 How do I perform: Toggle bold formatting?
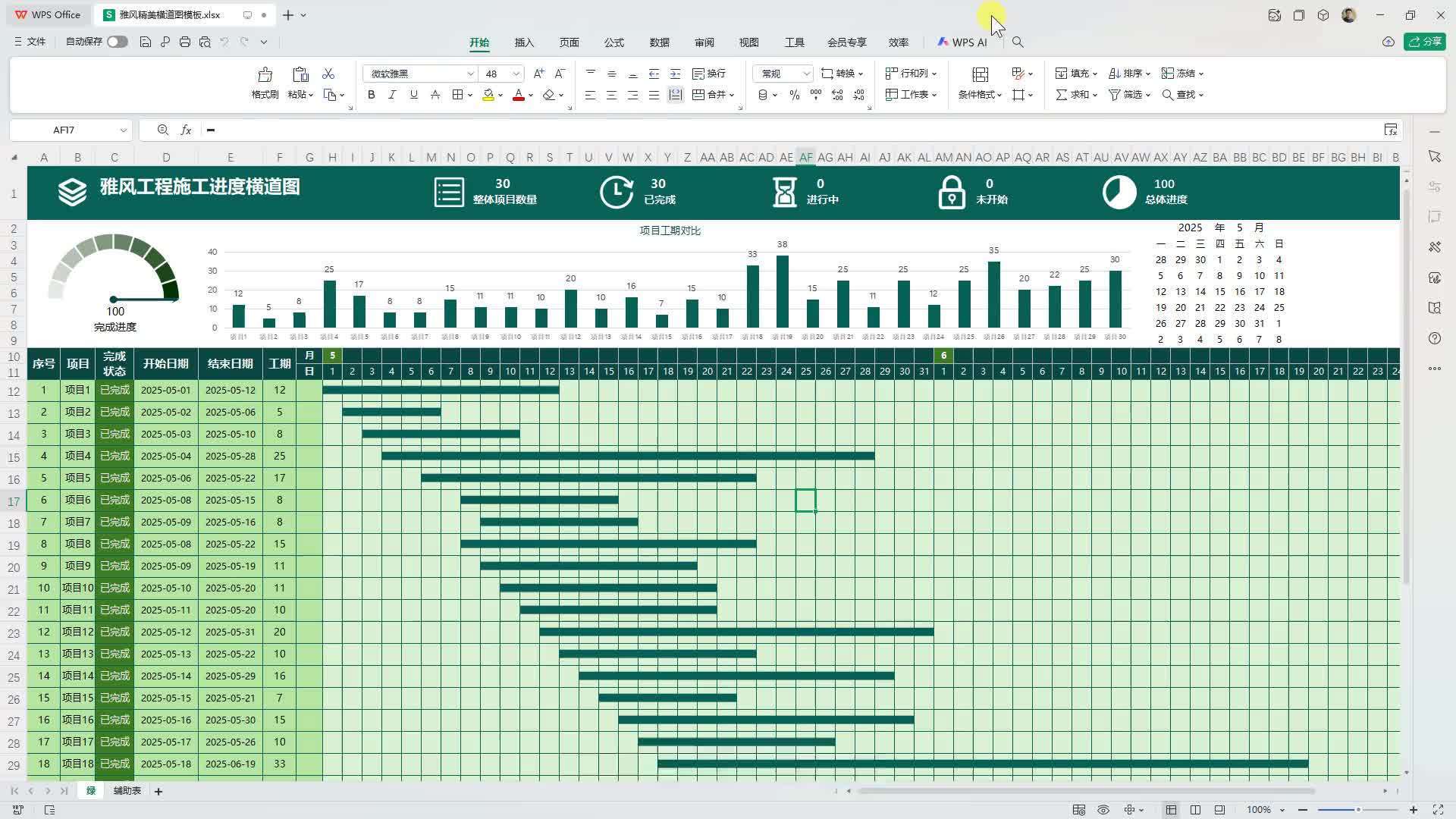(x=371, y=95)
